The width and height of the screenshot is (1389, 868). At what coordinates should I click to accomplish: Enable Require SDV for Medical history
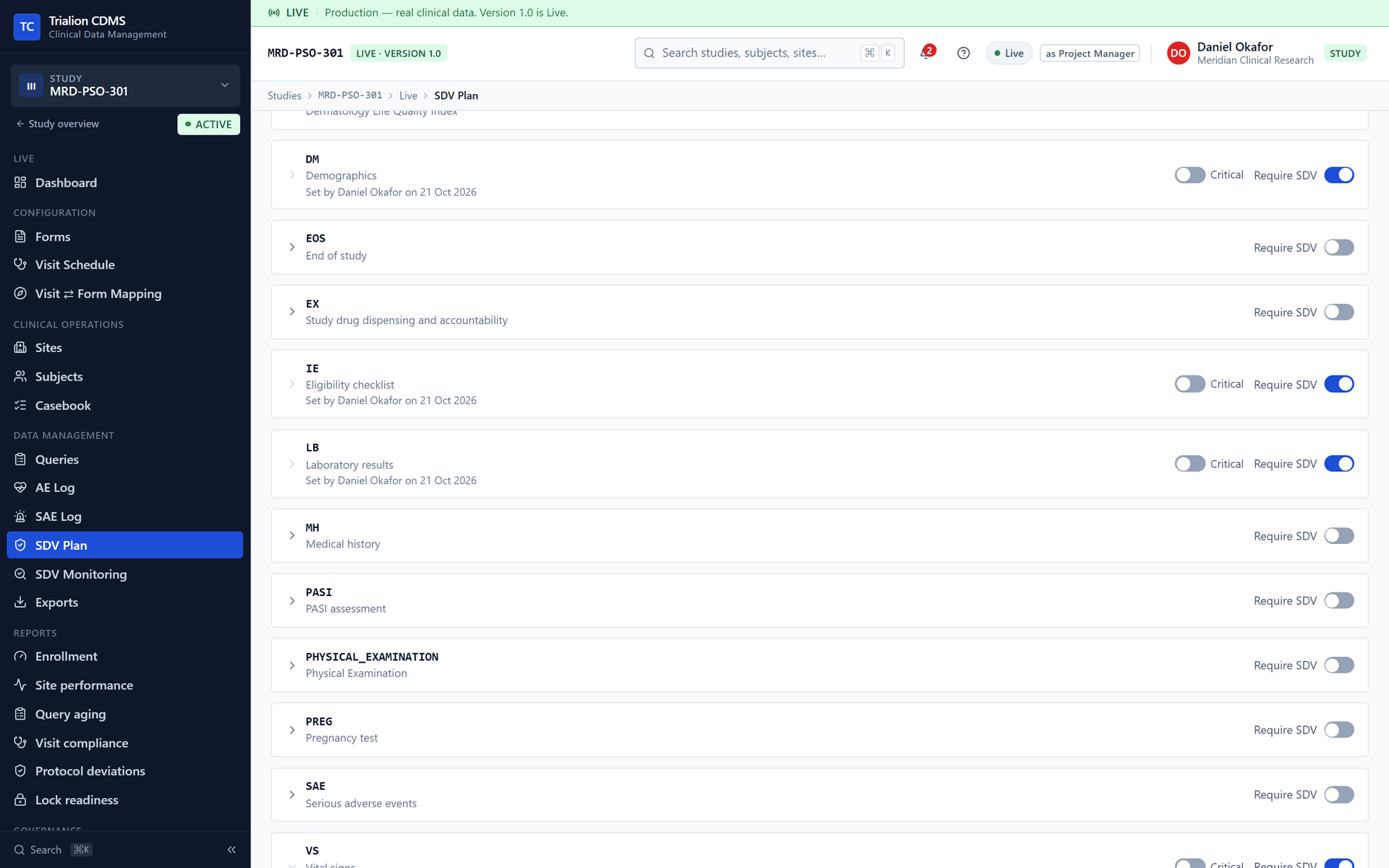(x=1339, y=536)
